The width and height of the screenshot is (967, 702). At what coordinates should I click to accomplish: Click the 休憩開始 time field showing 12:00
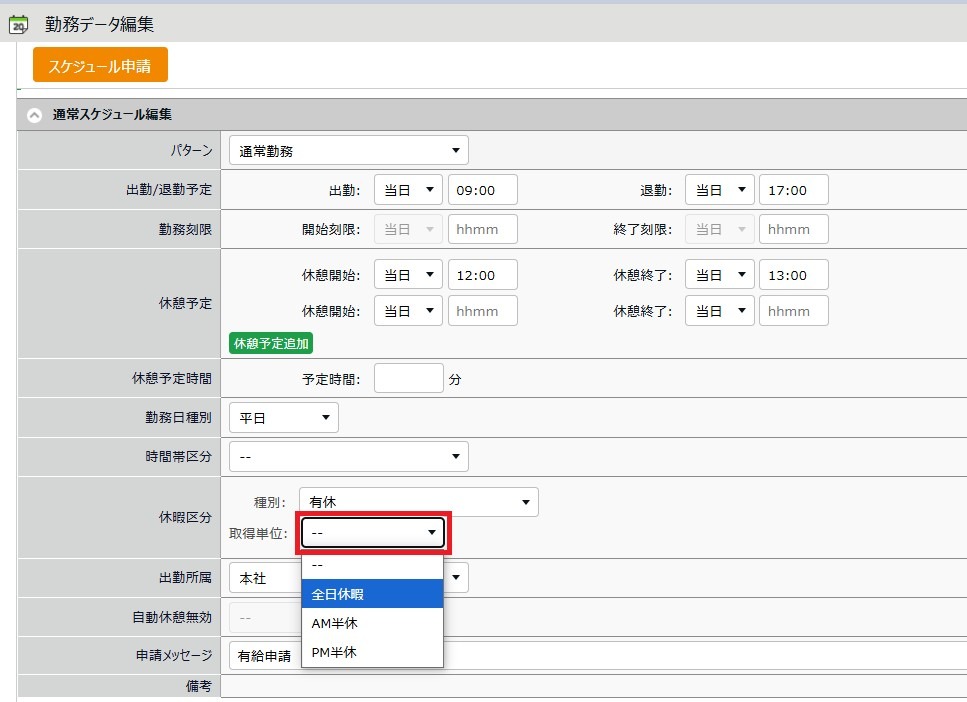click(482, 275)
